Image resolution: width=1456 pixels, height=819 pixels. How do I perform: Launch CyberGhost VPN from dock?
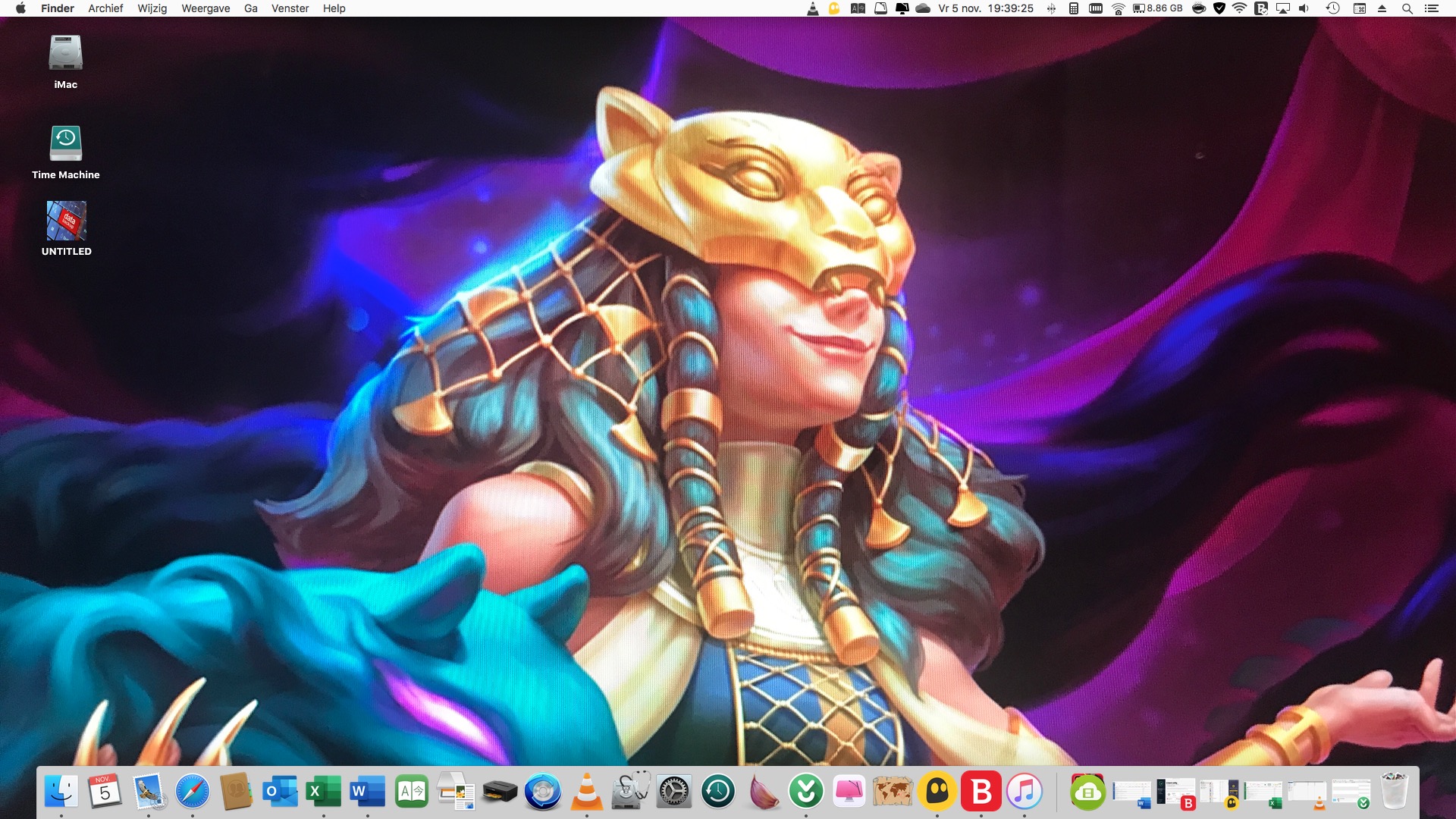click(x=937, y=792)
